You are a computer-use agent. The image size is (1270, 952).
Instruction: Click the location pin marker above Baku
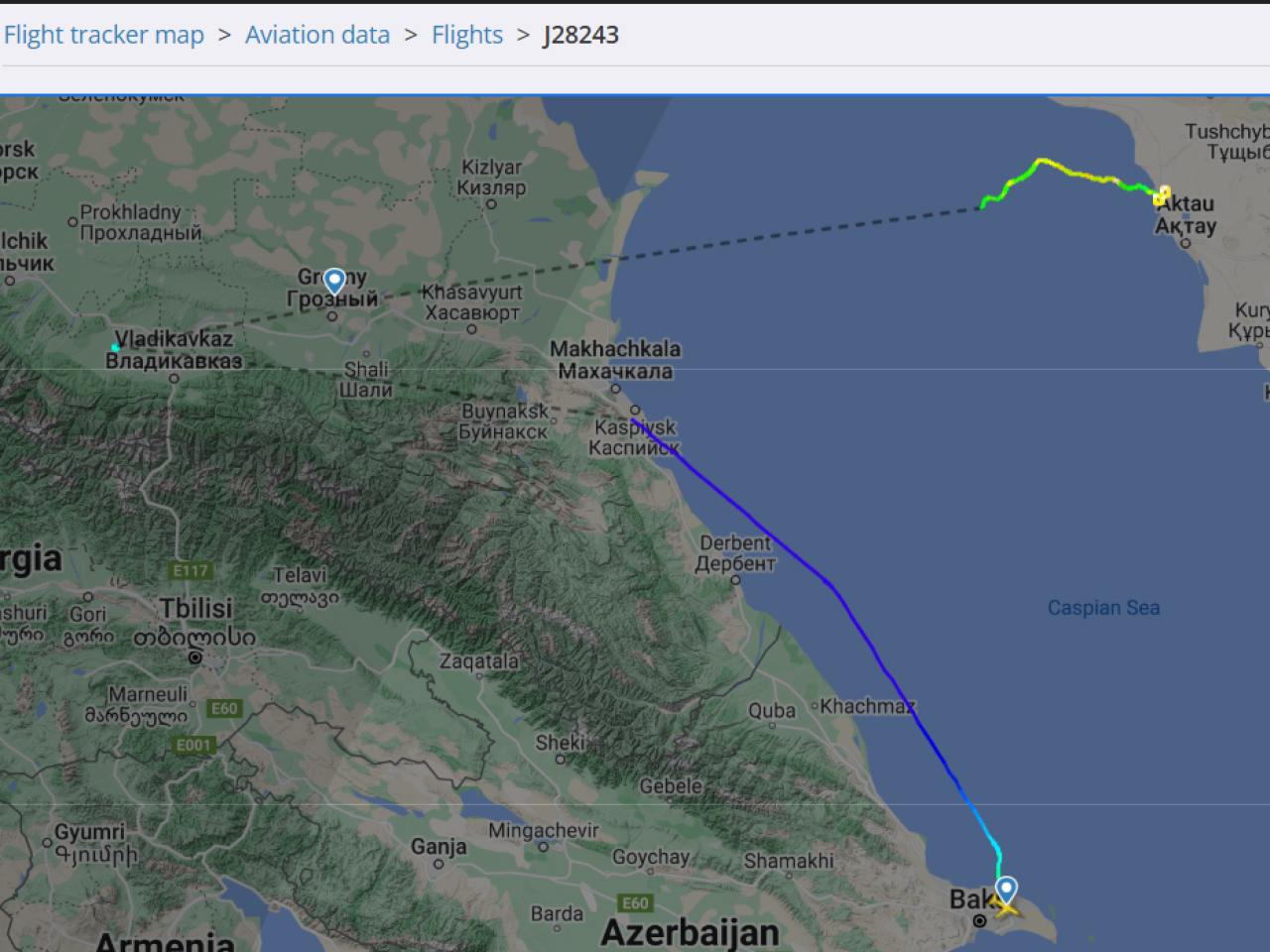coord(1006,889)
